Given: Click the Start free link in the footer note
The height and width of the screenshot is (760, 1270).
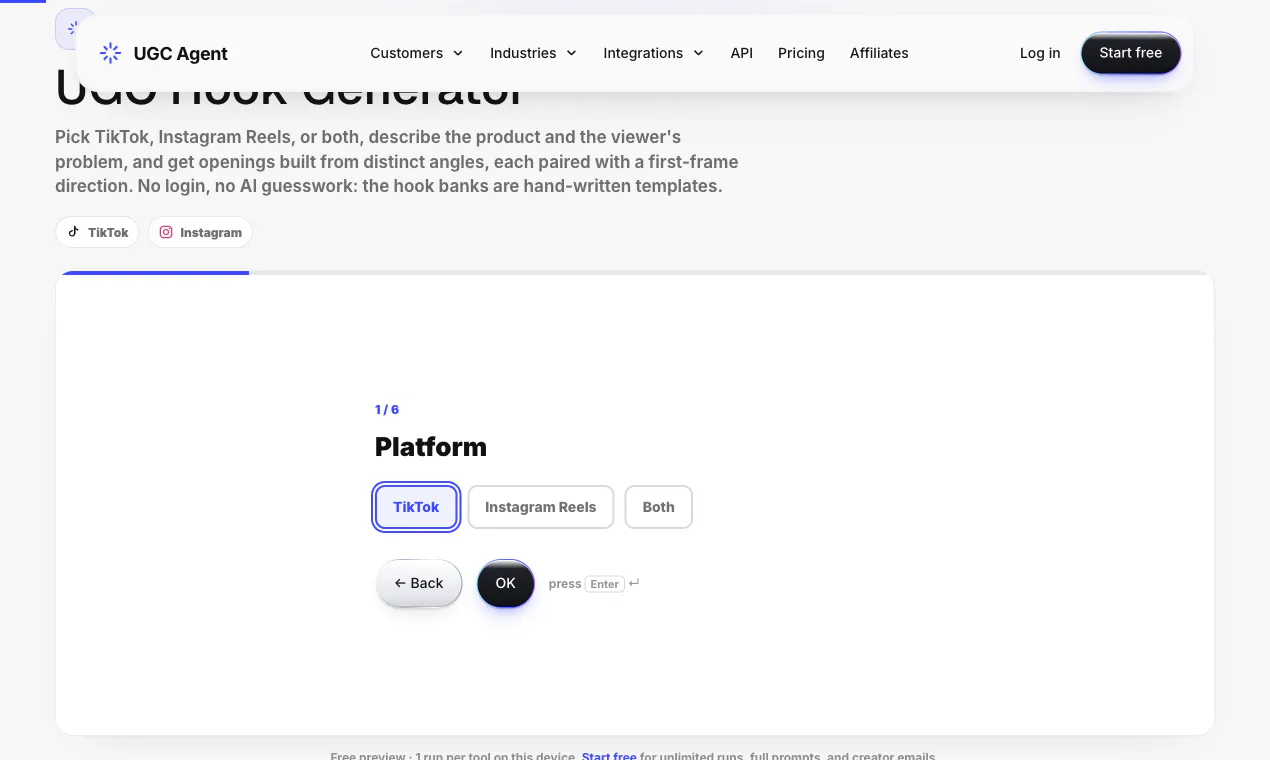Looking at the screenshot, I should pos(609,756).
